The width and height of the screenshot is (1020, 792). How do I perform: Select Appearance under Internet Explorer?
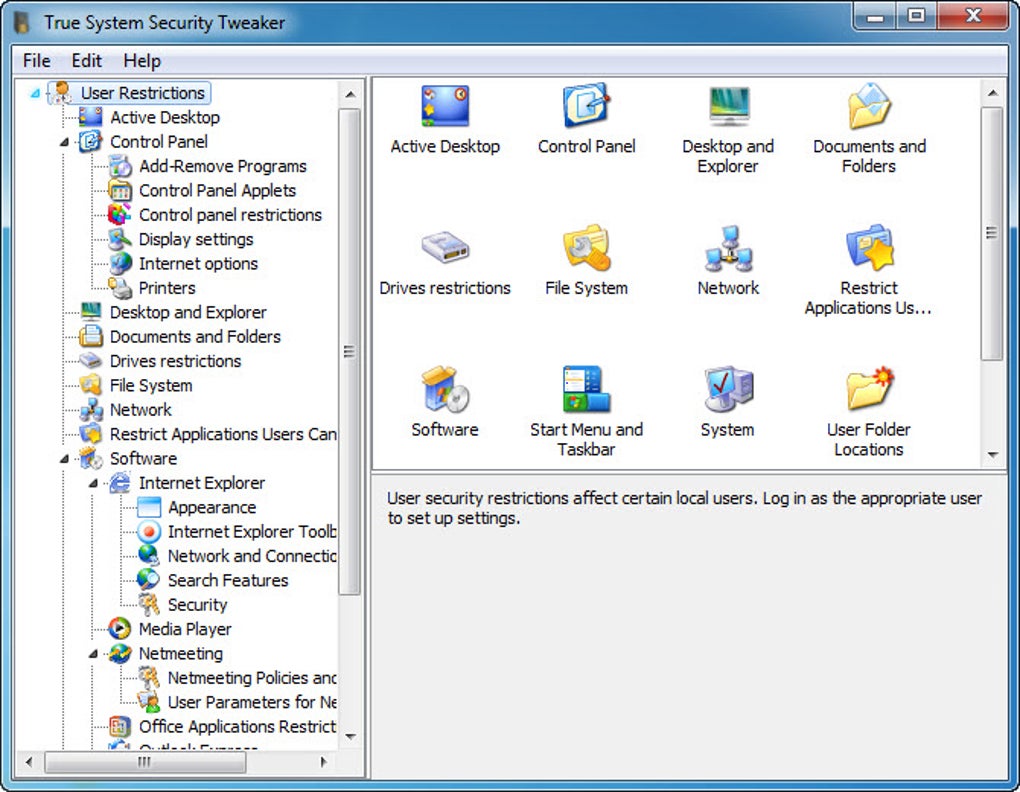pos(212,507)
